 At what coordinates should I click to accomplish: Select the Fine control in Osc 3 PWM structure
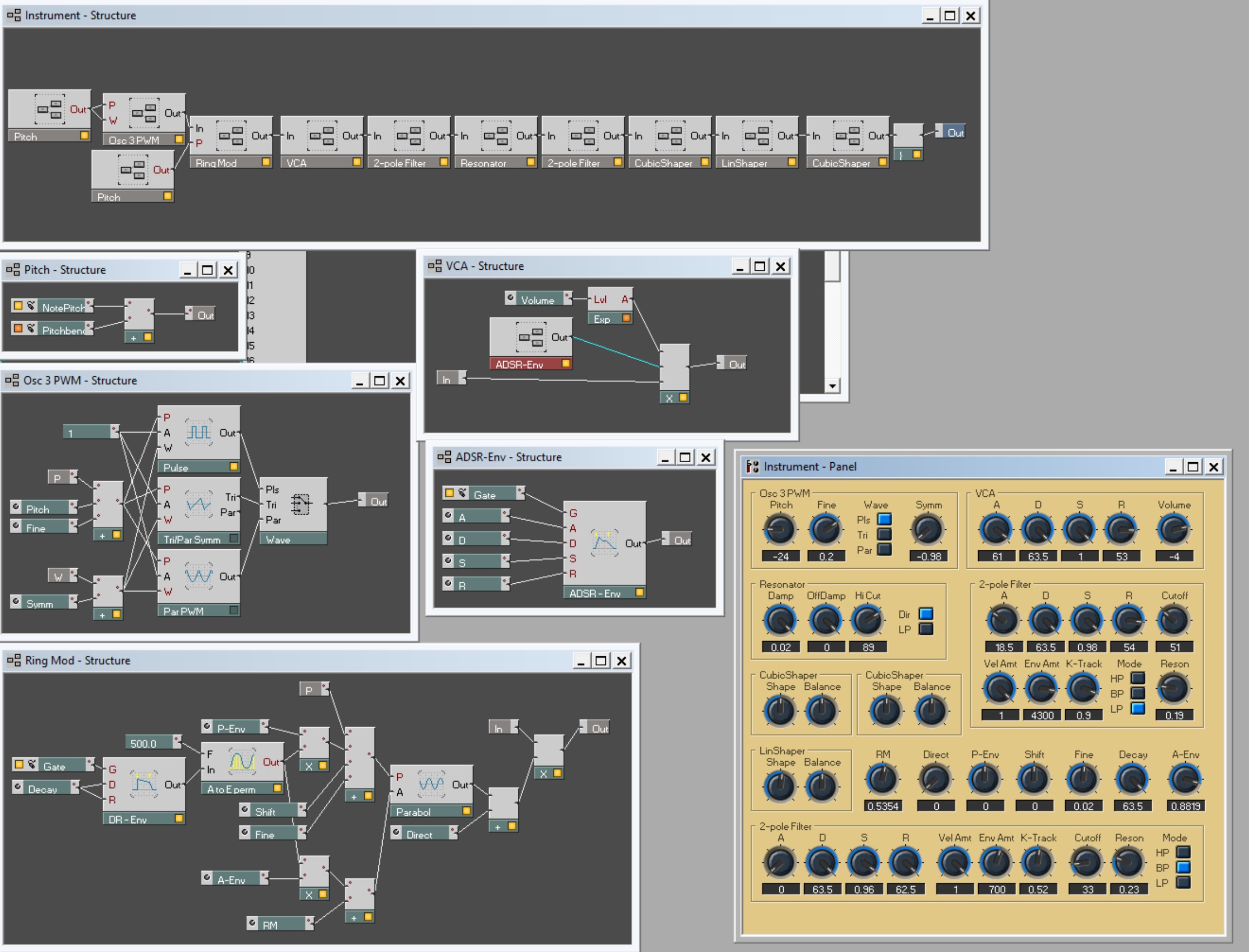44,527
